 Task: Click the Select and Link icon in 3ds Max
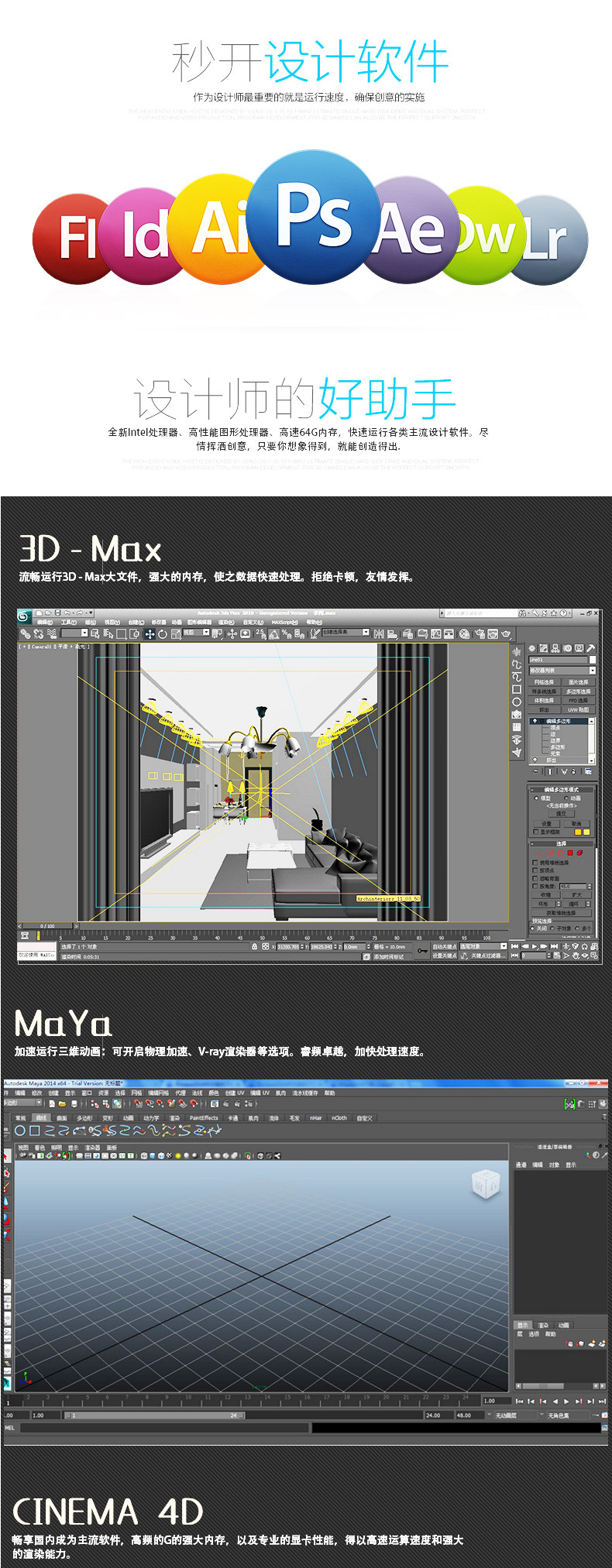click(x=25, y=634)
